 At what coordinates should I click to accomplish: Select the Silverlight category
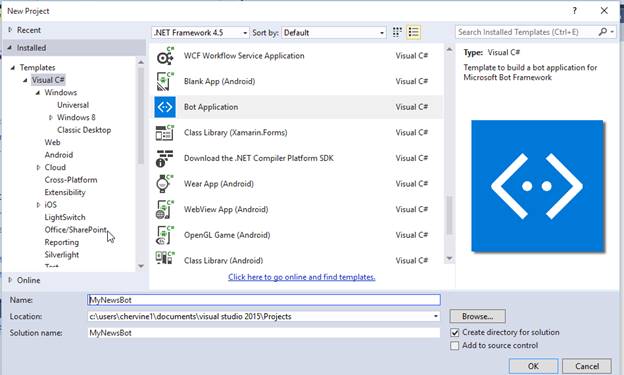pyautogui.click(x=62, y=255)
